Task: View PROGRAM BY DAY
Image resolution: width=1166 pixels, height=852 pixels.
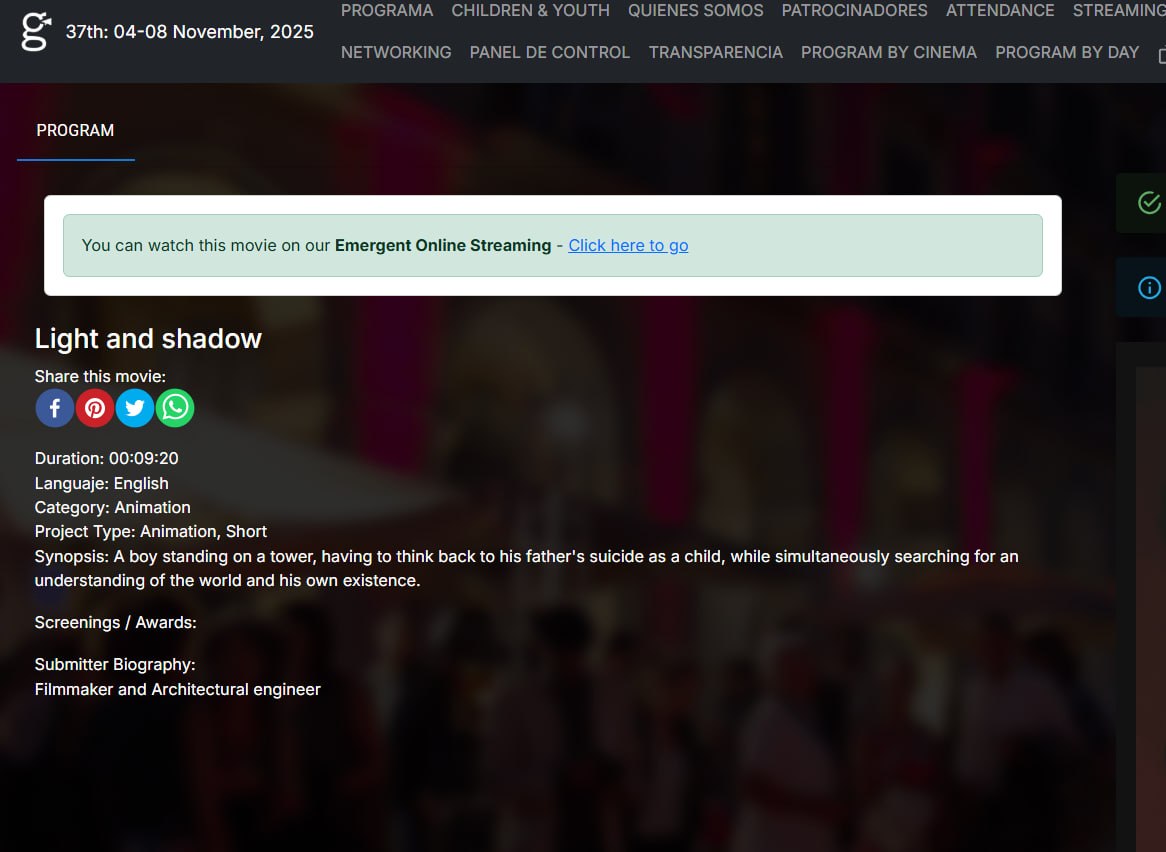Action: click(1067, 52)
